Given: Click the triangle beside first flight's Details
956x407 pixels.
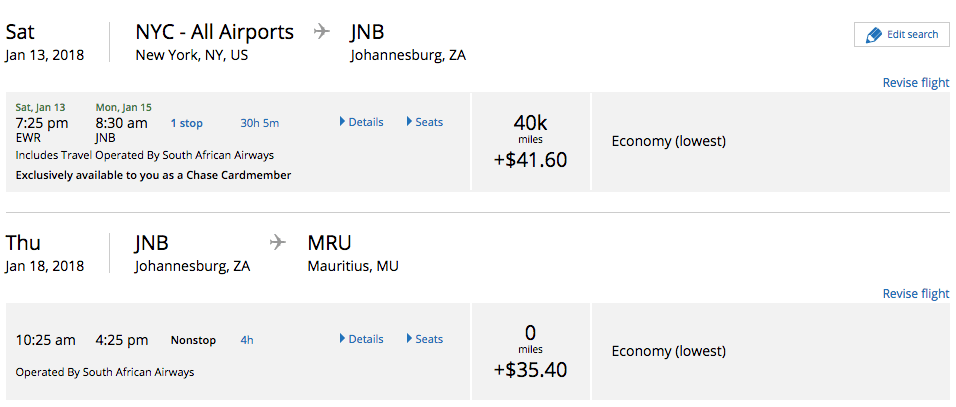Looking at the screenshot, I should (342, 122).
